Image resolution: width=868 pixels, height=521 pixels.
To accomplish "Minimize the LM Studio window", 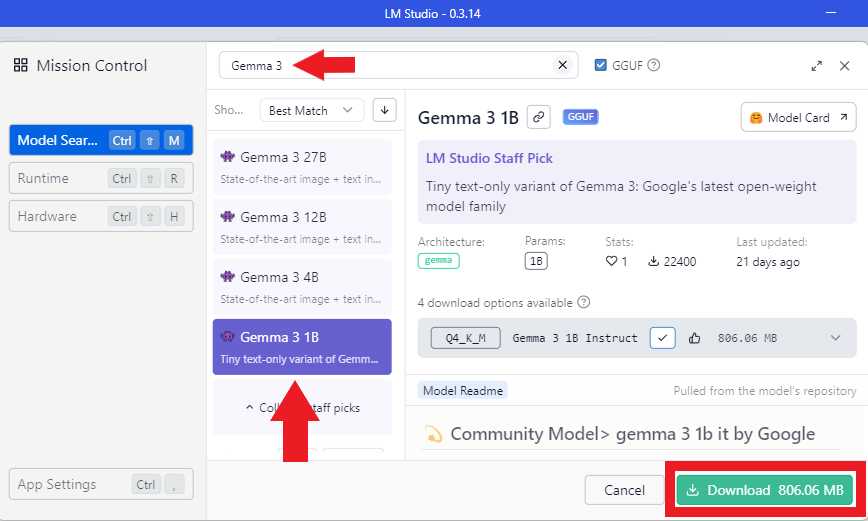I will click(x=831, y=13).
